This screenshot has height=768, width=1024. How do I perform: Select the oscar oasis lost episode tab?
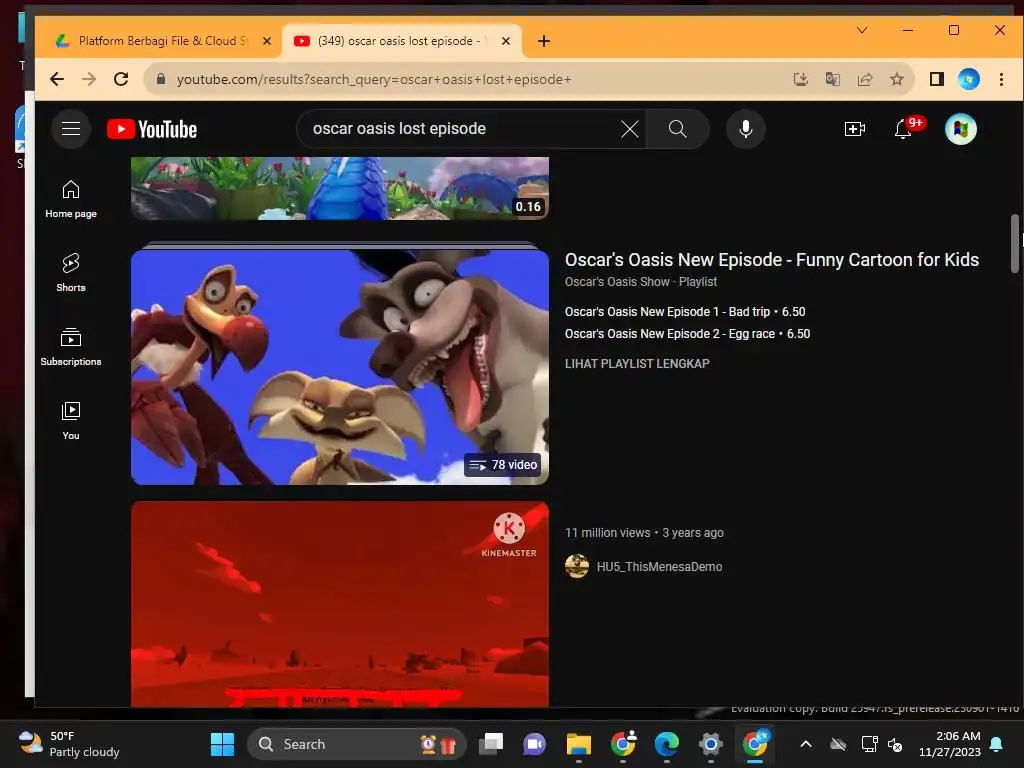point(402,40)
